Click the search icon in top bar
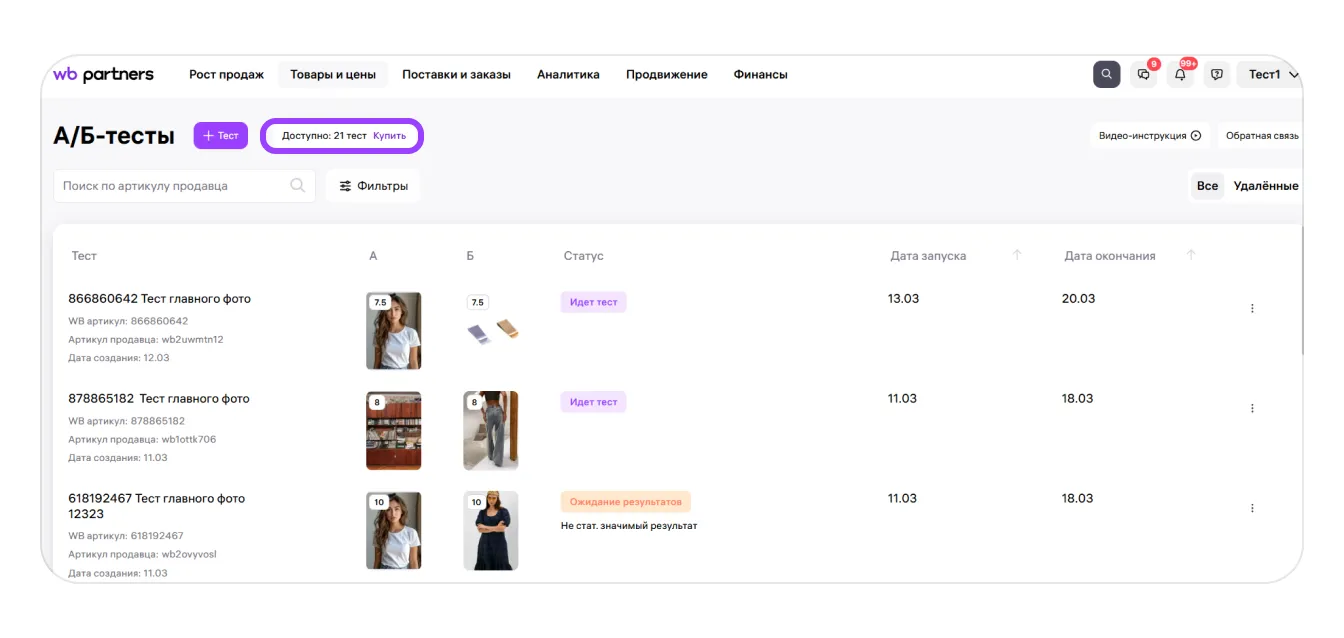 point(1106,75)
